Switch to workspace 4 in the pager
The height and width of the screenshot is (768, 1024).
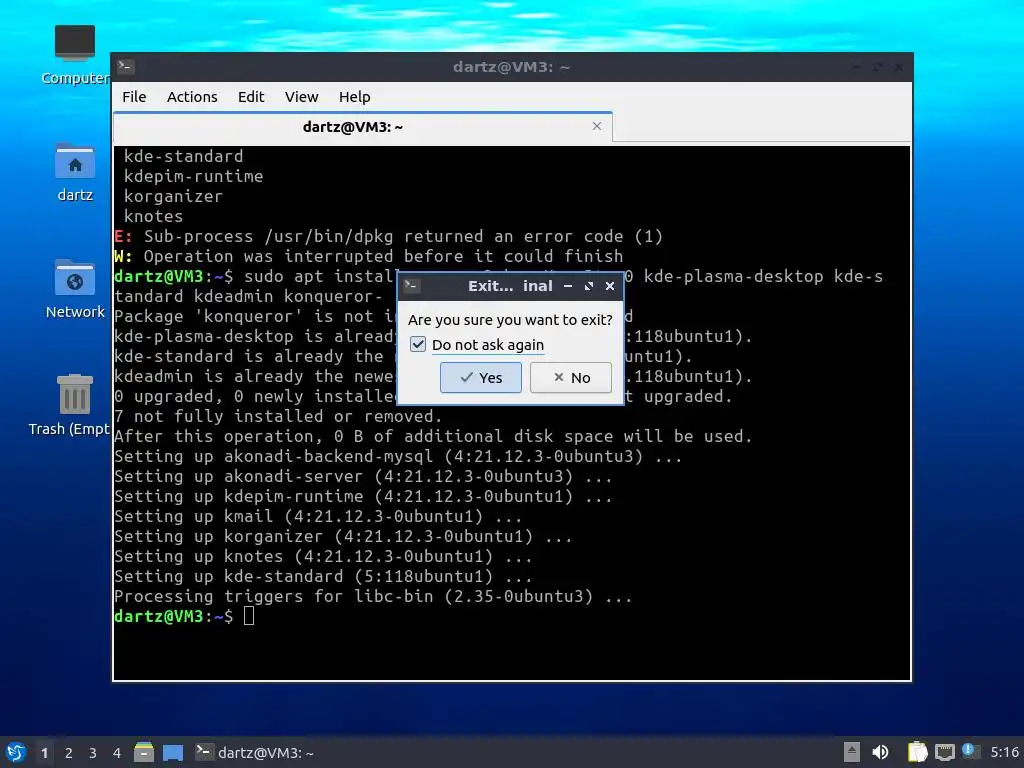(117, 753)
